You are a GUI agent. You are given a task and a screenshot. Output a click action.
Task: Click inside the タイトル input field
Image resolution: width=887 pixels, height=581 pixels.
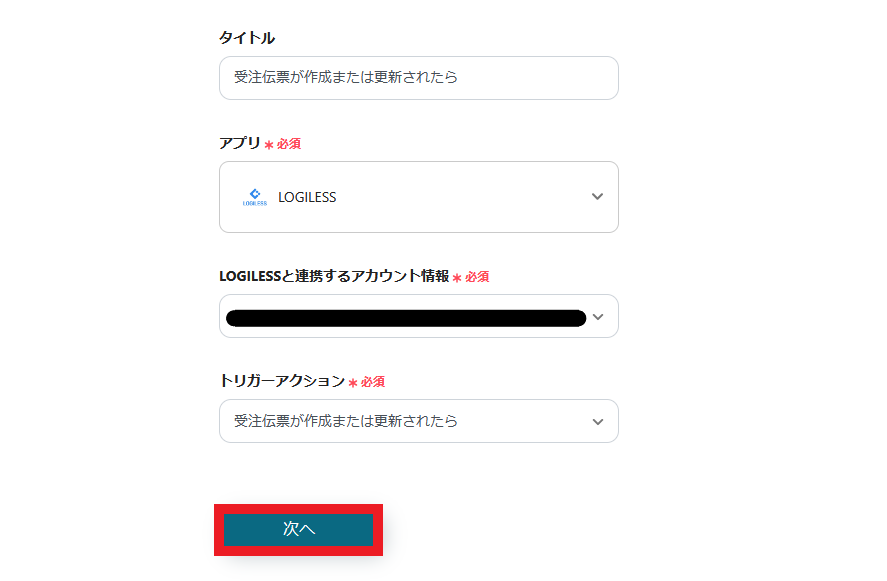[x=418, y=77]
